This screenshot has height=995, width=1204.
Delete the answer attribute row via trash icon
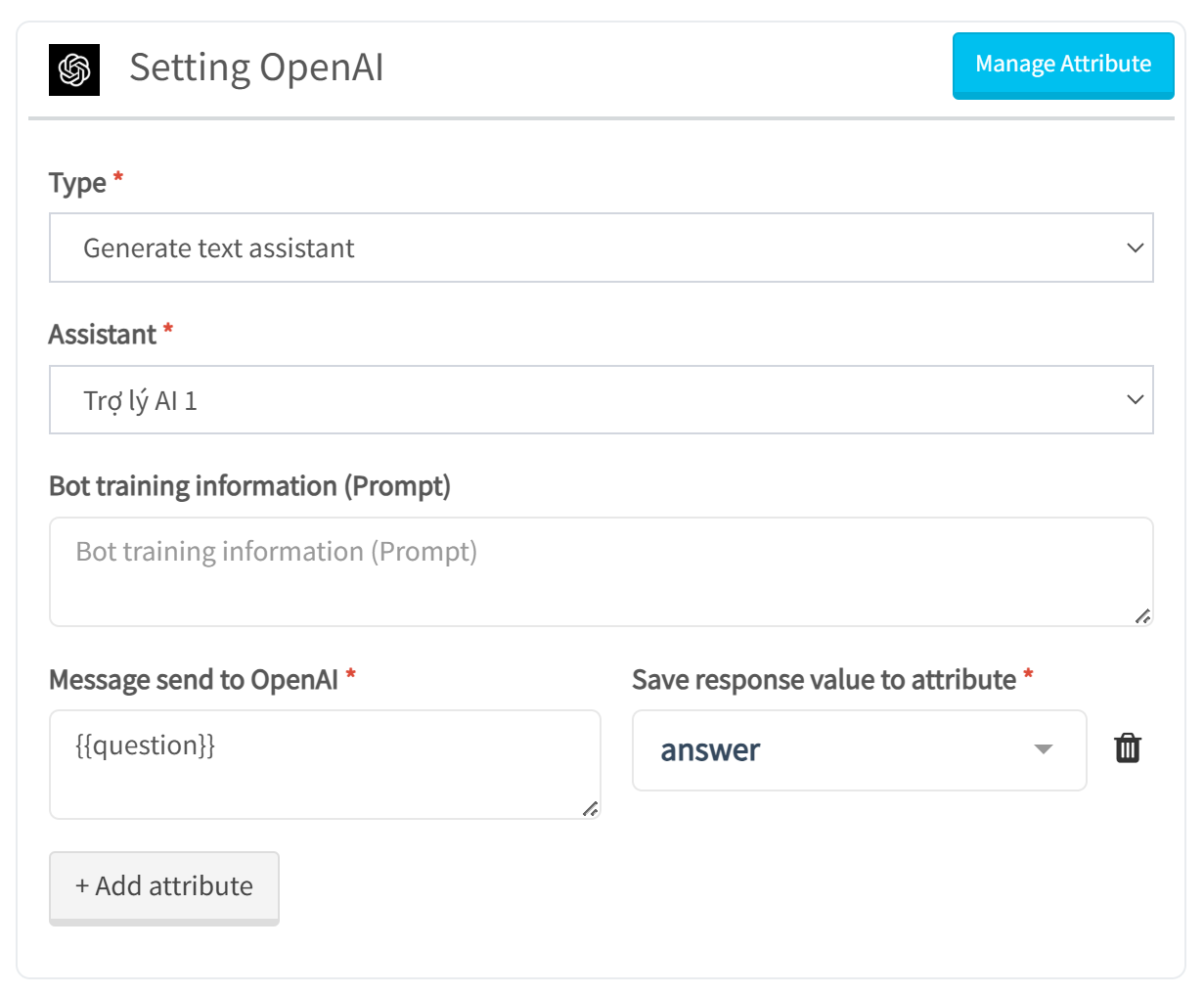(1128, 748)
